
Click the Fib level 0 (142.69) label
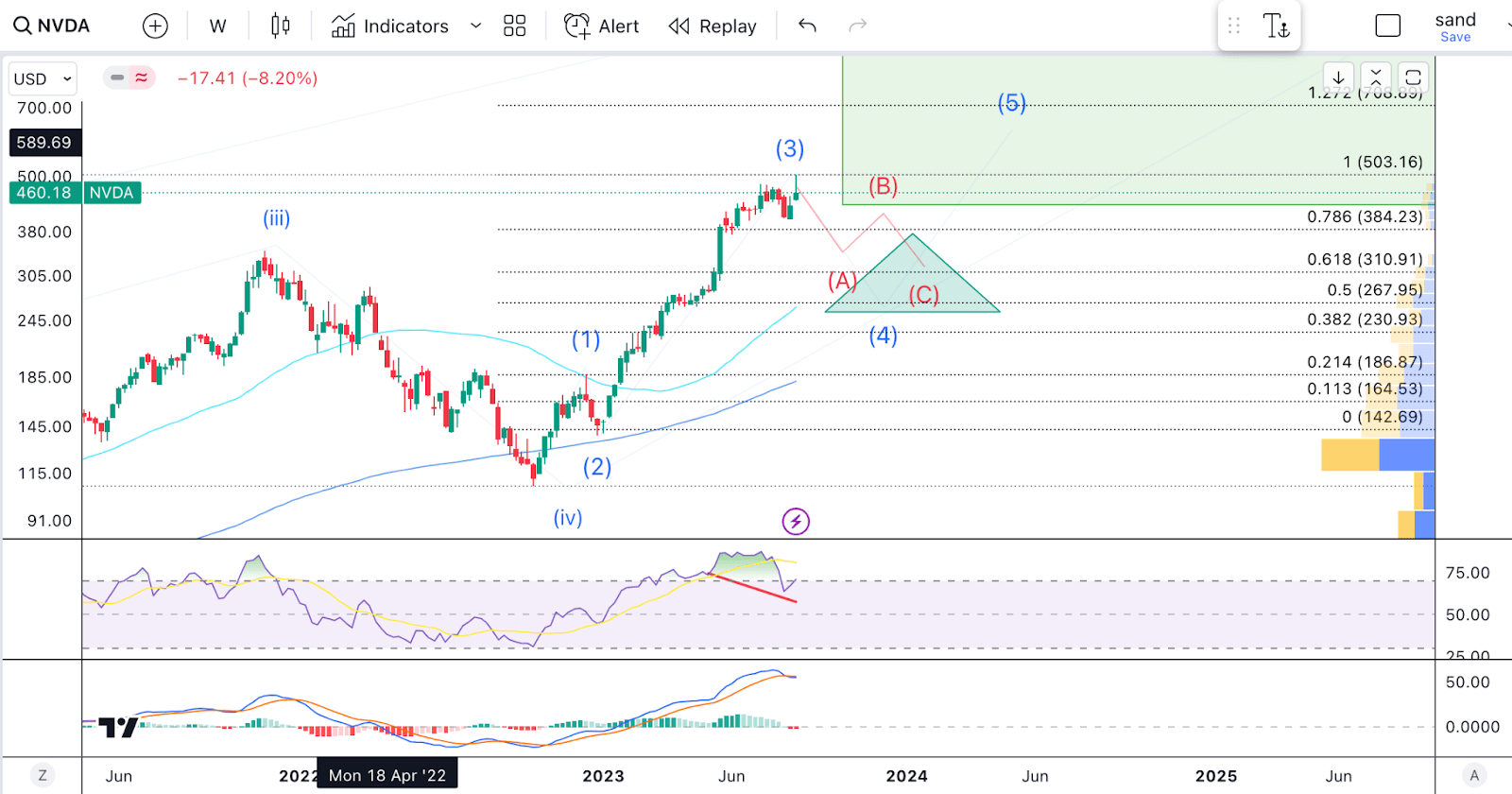(1383, 418)
